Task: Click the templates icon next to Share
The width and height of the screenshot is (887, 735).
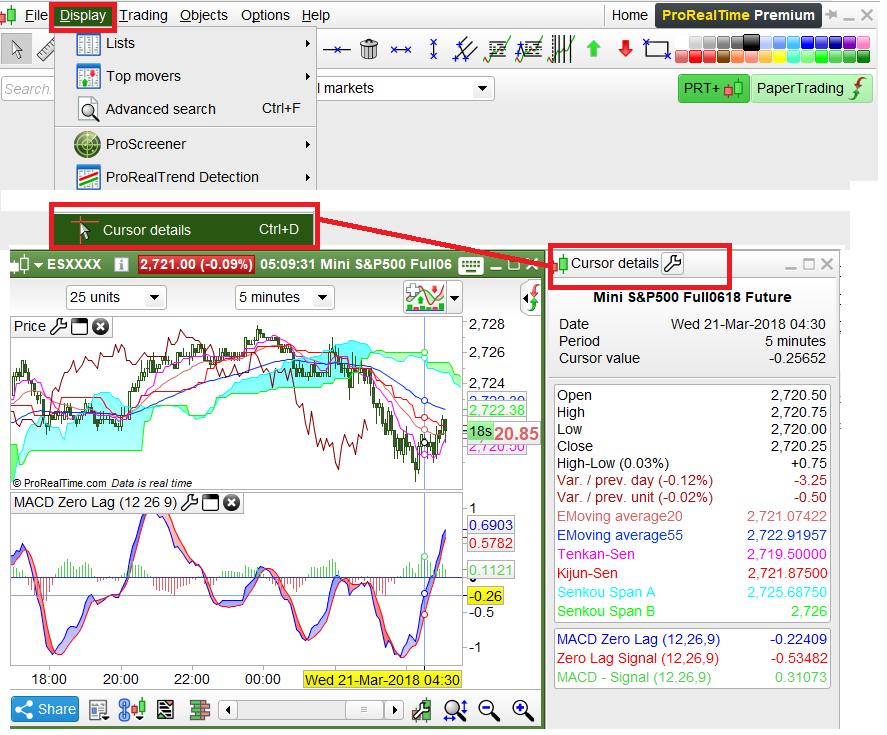Action: pyautogui.click(x=100, y=710)
